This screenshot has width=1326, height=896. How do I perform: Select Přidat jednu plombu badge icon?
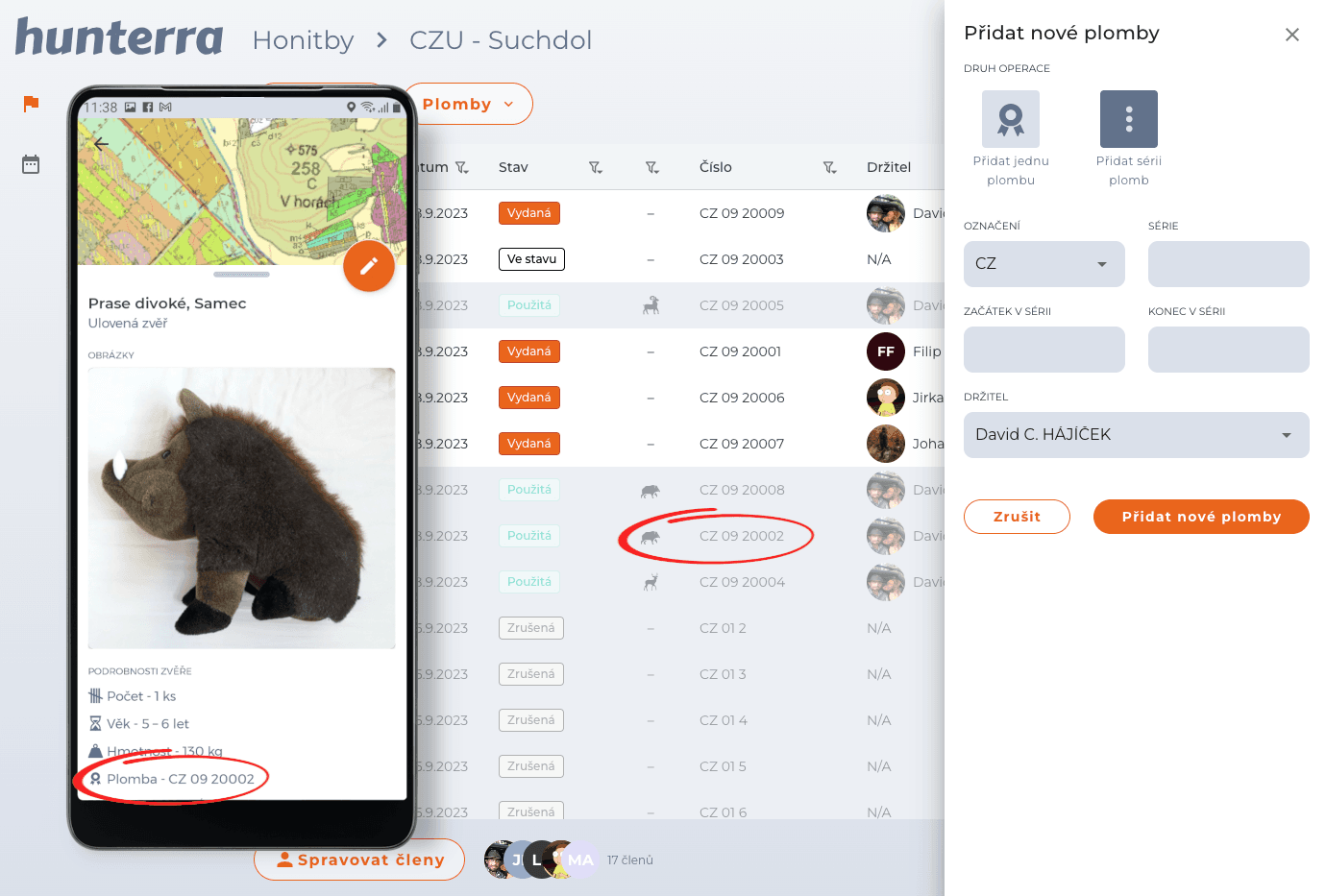[1011, 119]
